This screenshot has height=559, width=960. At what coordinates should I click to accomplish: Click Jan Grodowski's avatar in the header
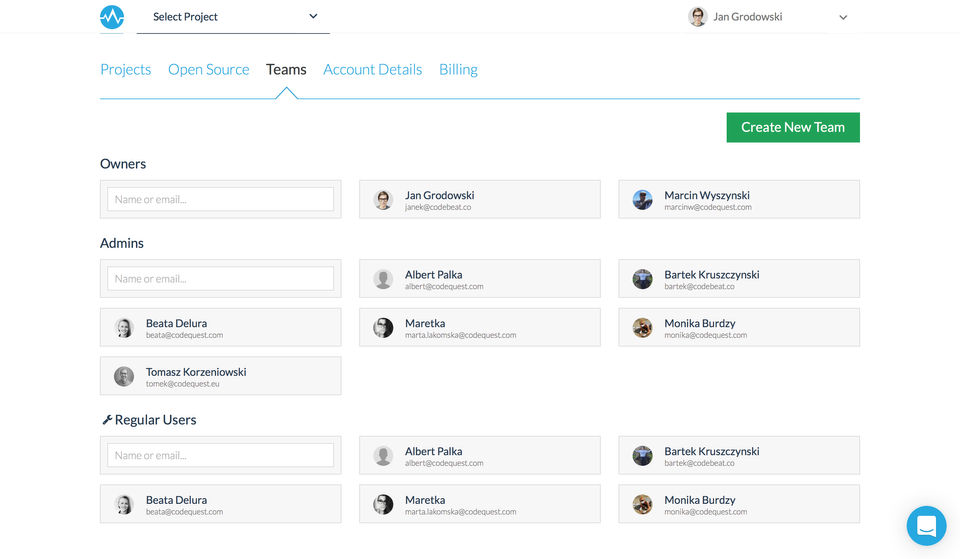pos(698,17)
